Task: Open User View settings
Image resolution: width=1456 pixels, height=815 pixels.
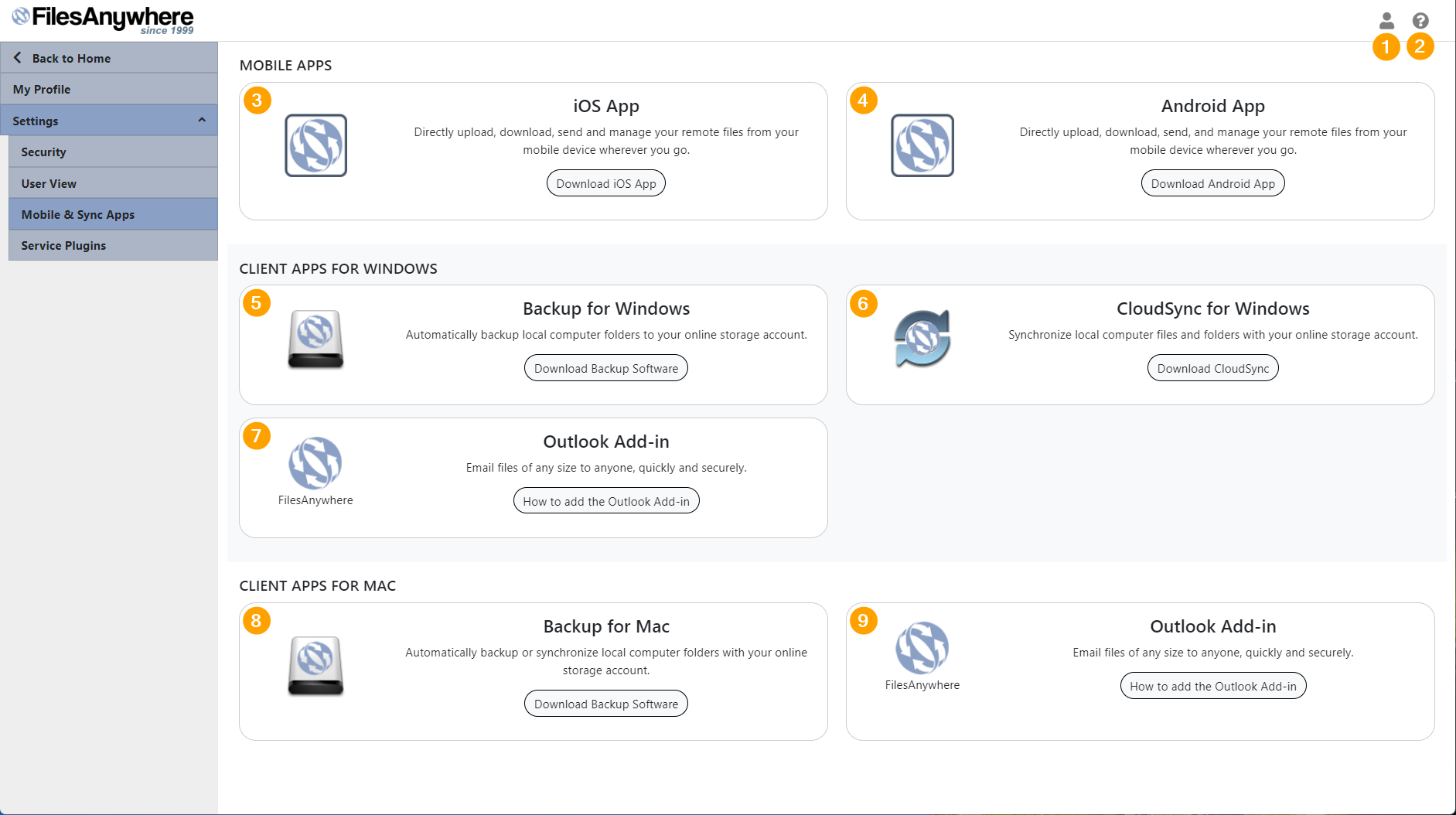Action: pos(113,183)
